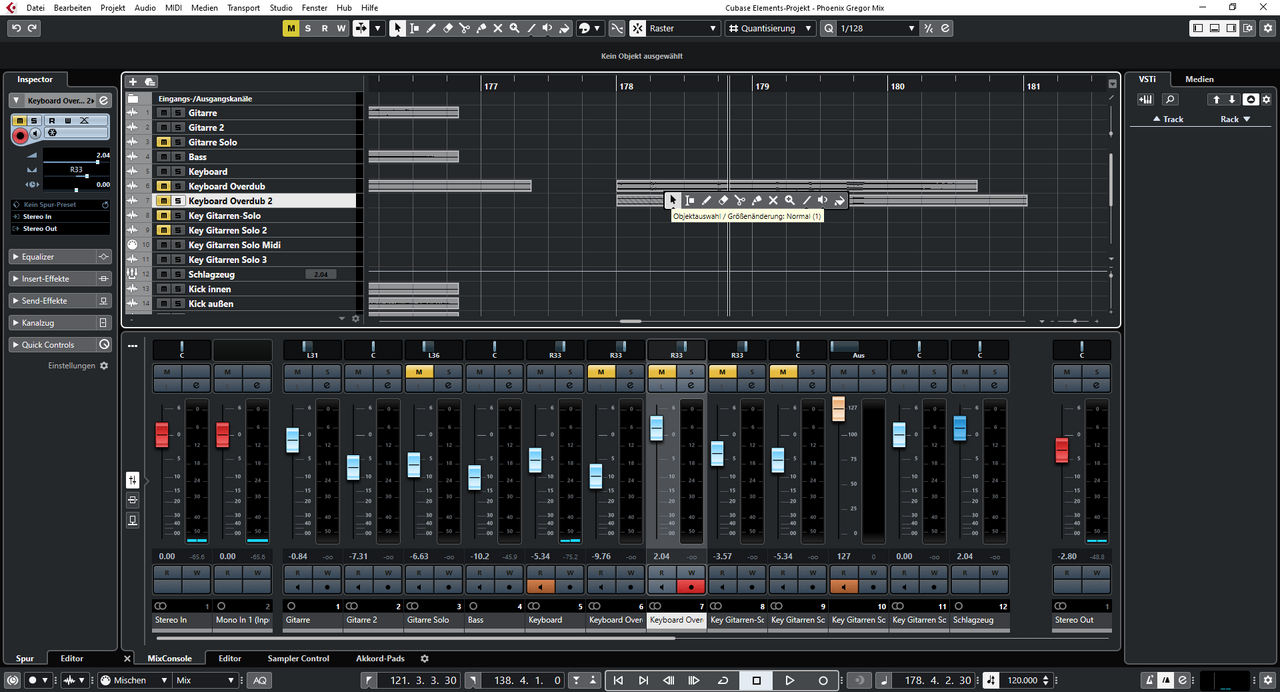This screenshot has width=1280, height=692.
Task: Open the Quantisierung grid type dropdown
Action: [x=768, y=28]
